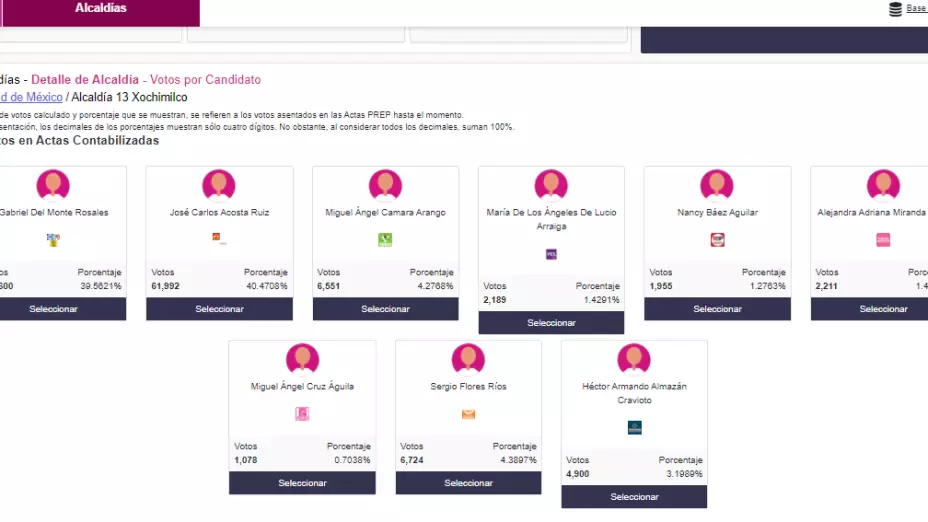
Task: Click party logo under José Carlos Acosta Ruiz
Action: pyautogui.click(x=219, y=239)
